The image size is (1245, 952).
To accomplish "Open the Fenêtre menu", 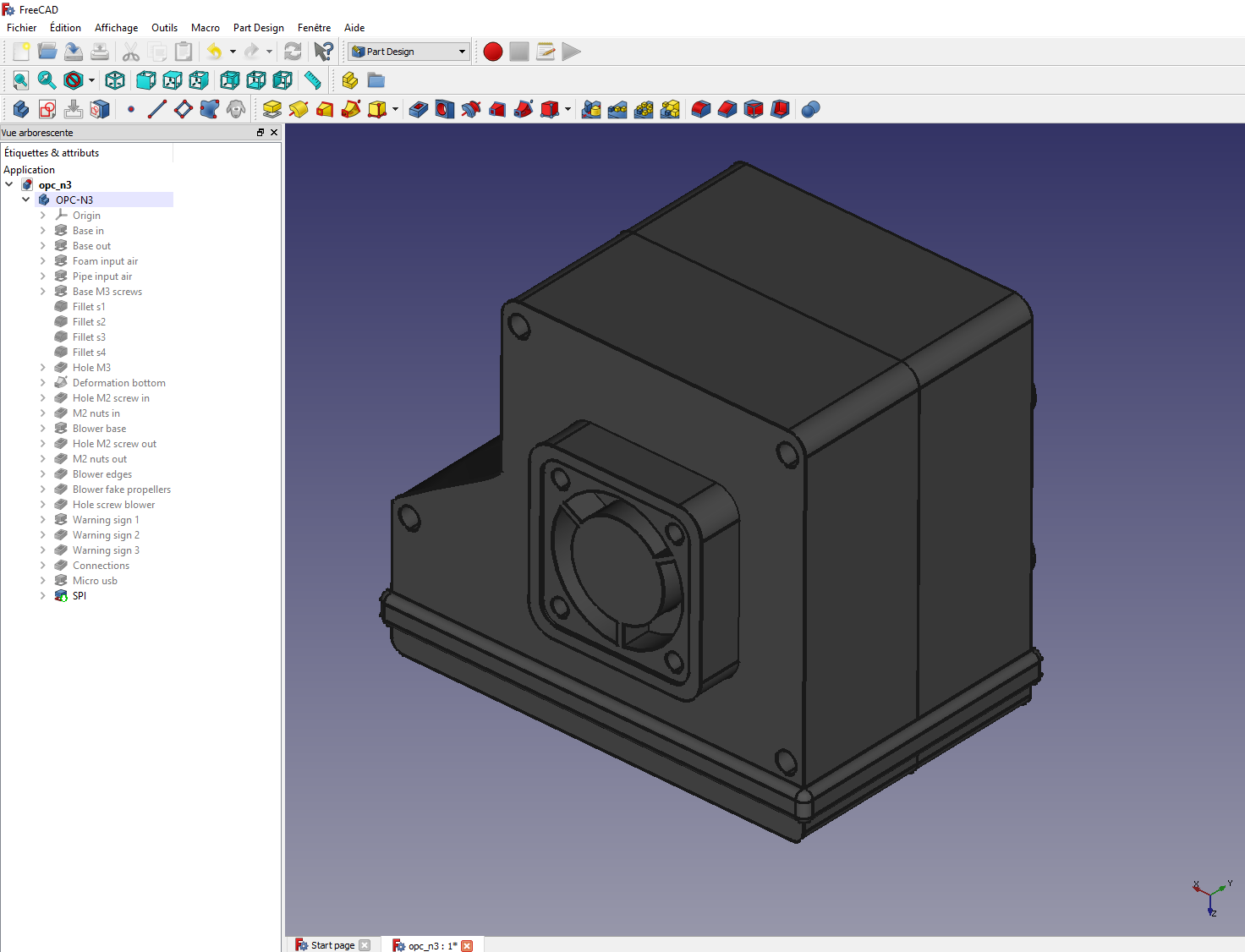I will coord(314,28).
